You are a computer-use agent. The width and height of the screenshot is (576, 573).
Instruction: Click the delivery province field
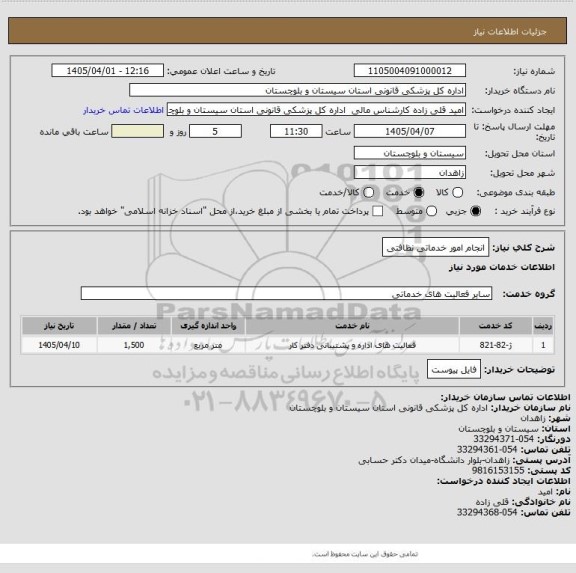[x=410, y=153]
